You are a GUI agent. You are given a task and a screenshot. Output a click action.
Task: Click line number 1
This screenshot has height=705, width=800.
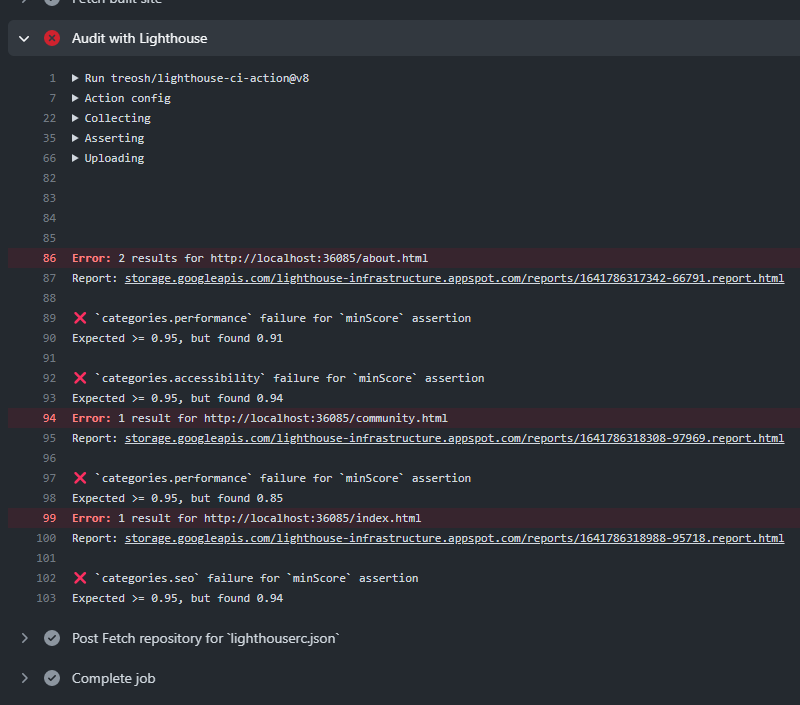[x=53, y=78]
